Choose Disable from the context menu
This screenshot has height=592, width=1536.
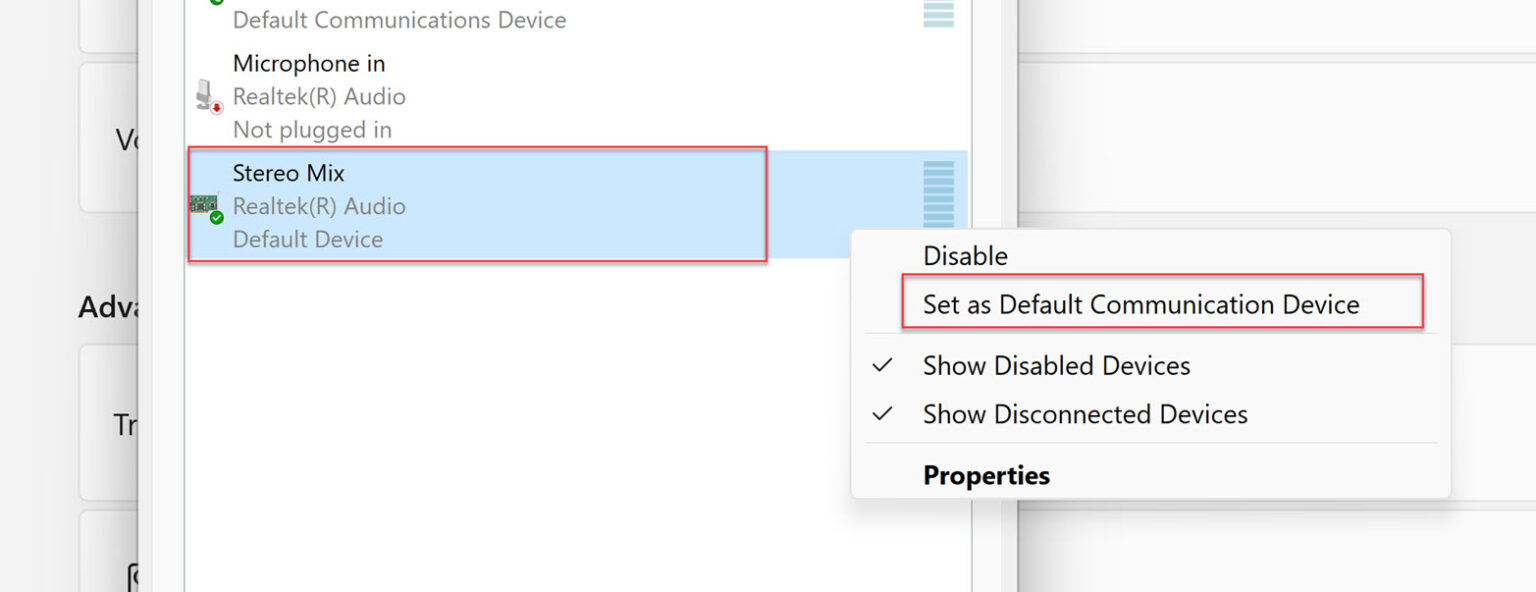coord(965,255)
